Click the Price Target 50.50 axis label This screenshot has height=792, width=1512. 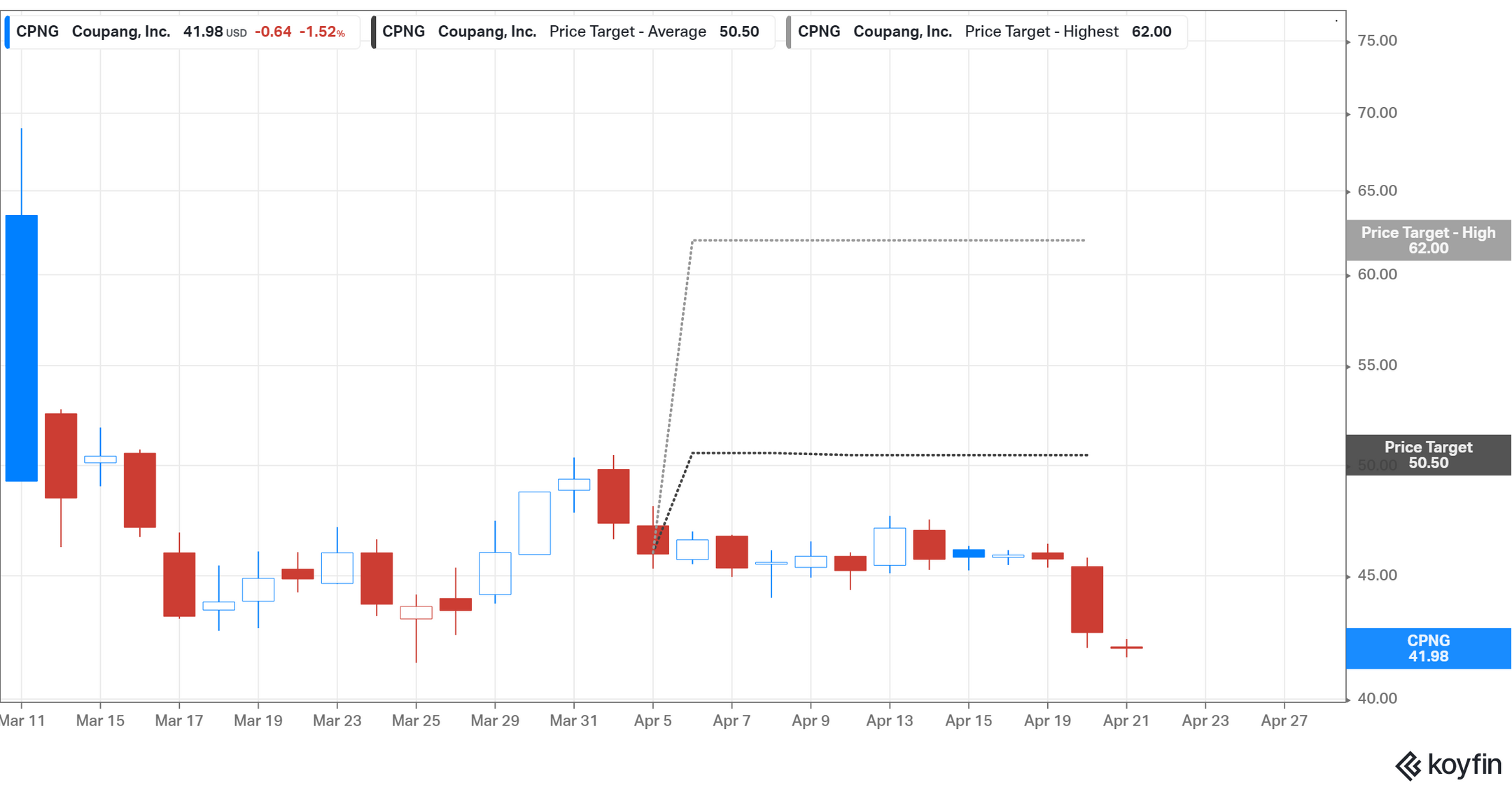tap(1428, 455)
